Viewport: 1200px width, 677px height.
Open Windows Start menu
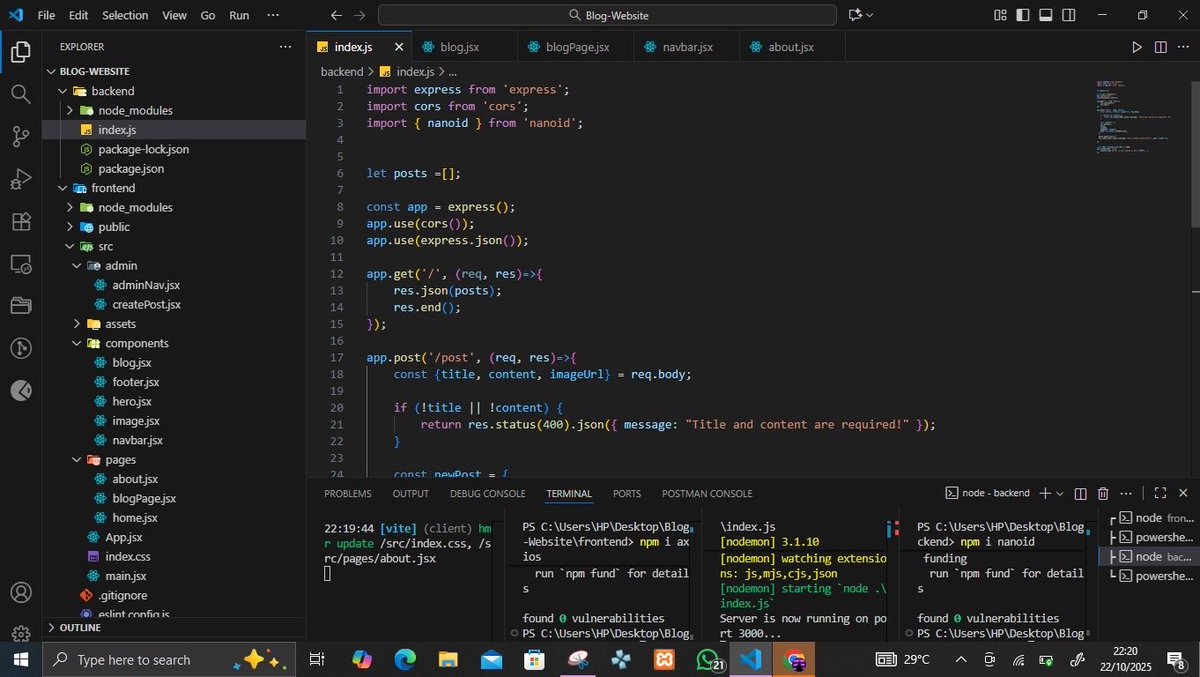click(20, 659)
